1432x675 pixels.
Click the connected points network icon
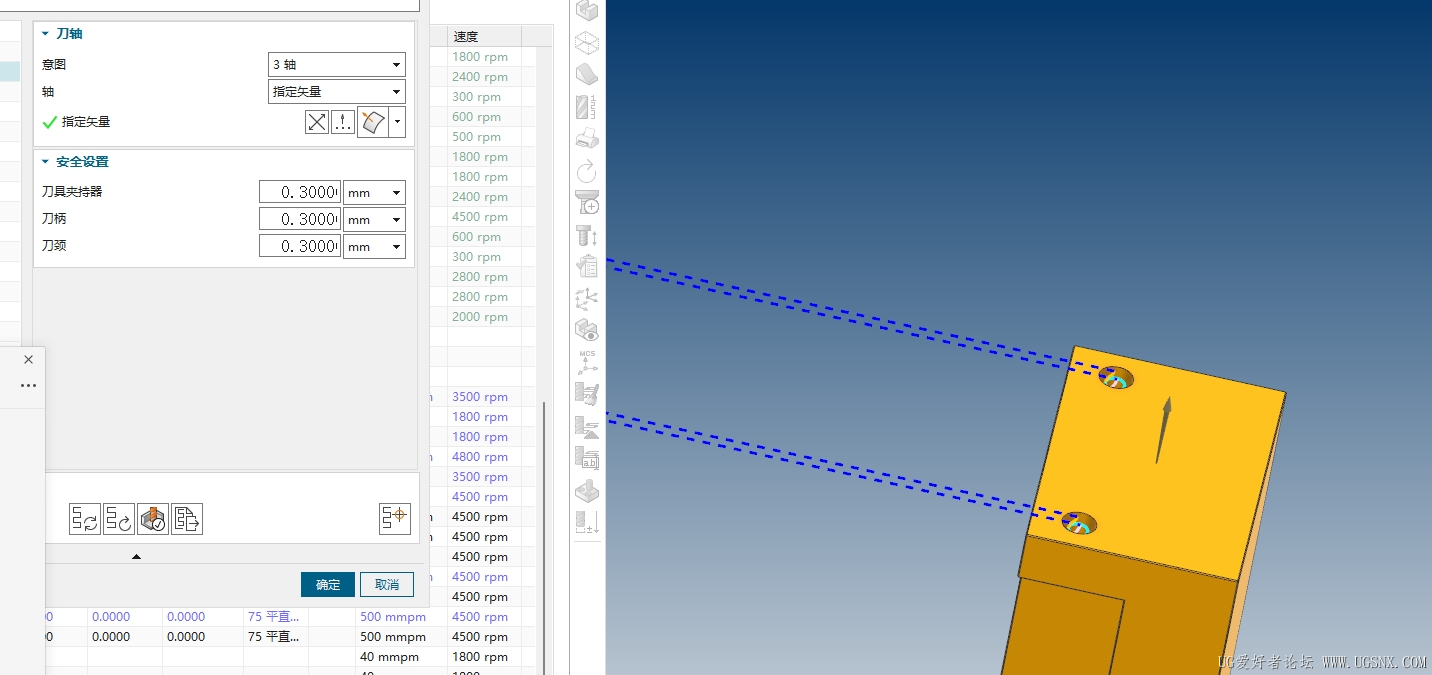pyautogui.click(x=587, y=298)
